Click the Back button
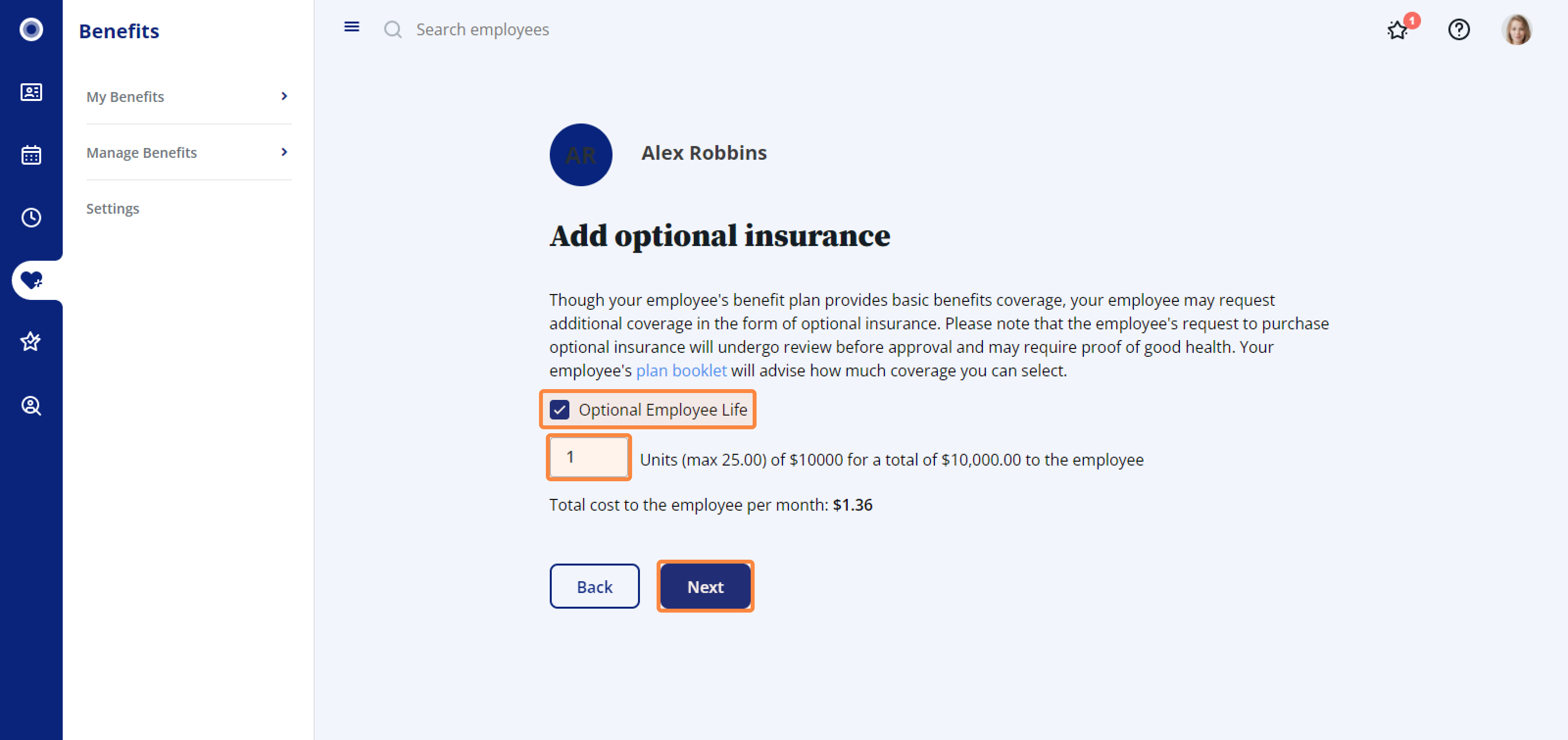Screen dimensions: 1568x740 coord(595,587)
